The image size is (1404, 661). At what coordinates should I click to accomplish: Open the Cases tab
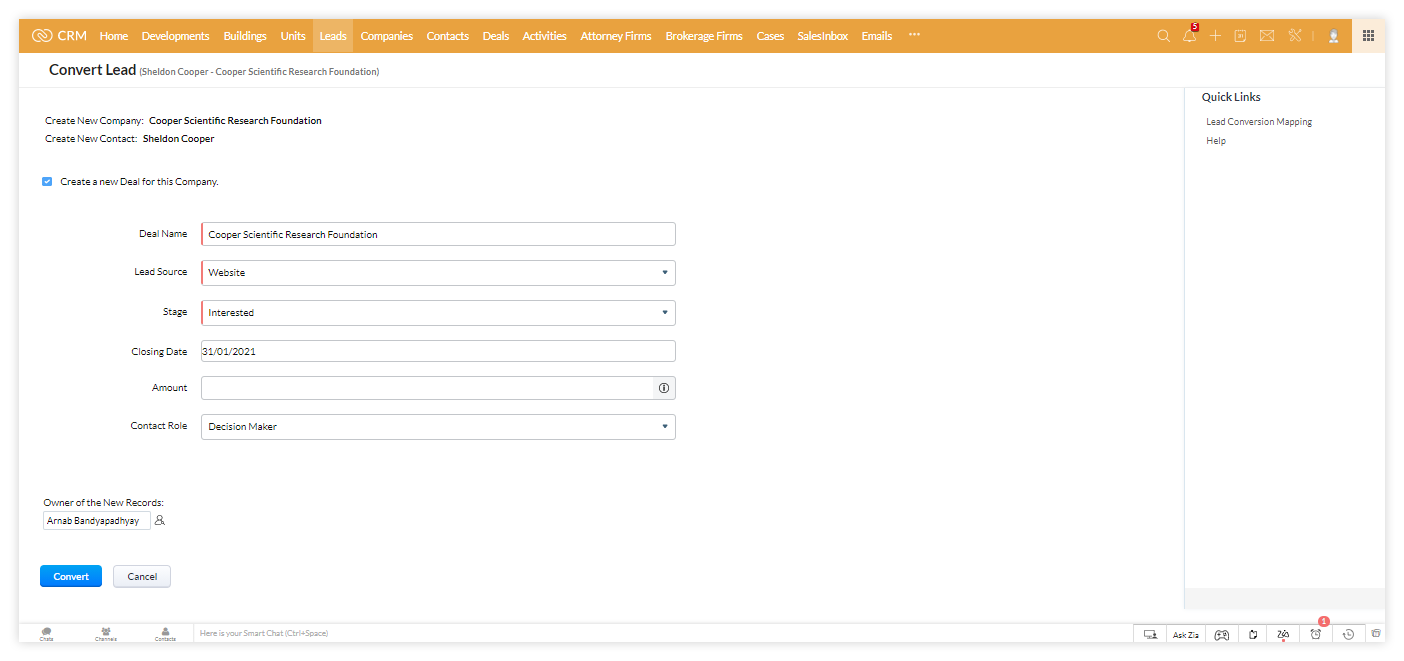click(x=770, y=36)
